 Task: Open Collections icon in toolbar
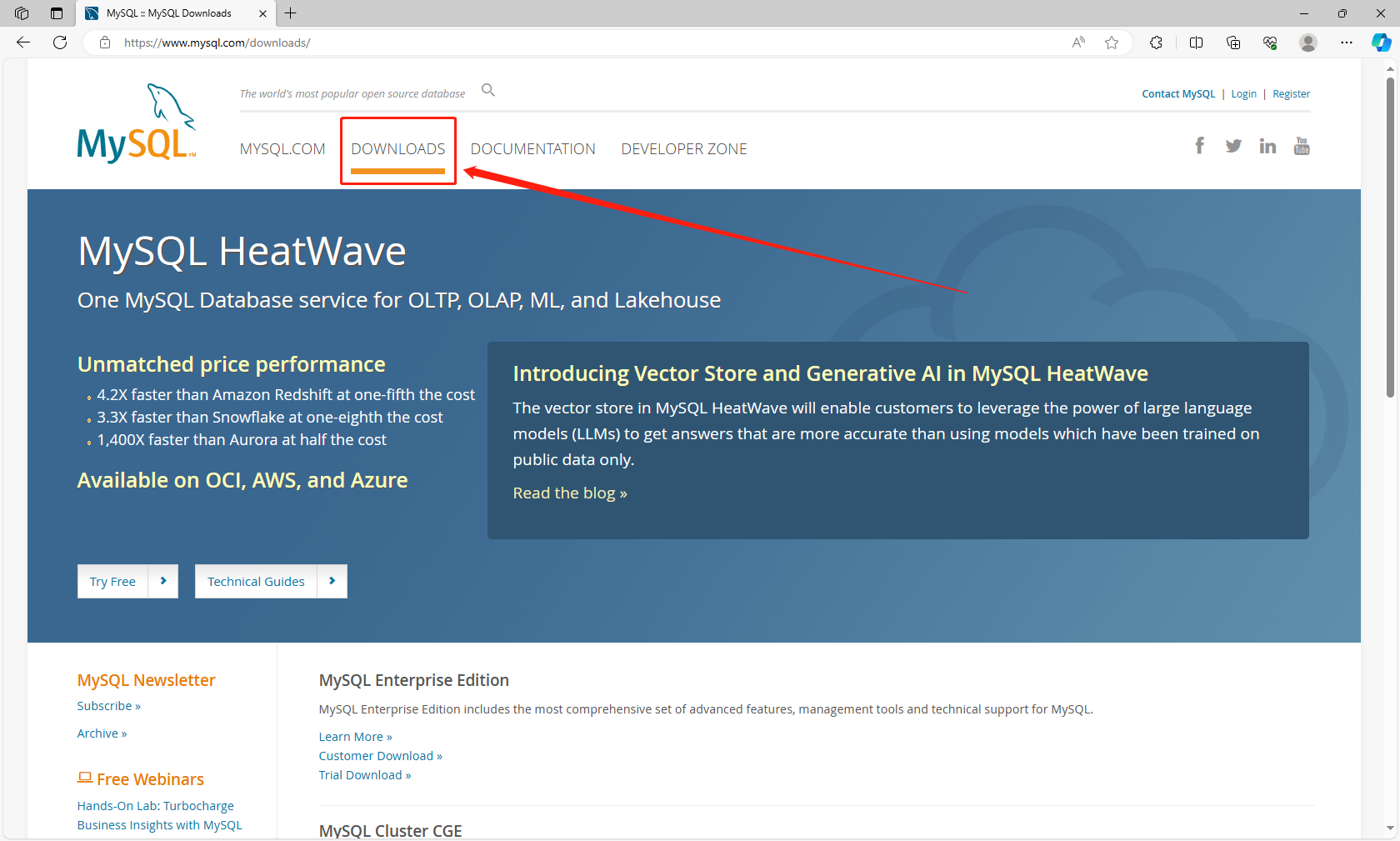(x=1233, y=43)
